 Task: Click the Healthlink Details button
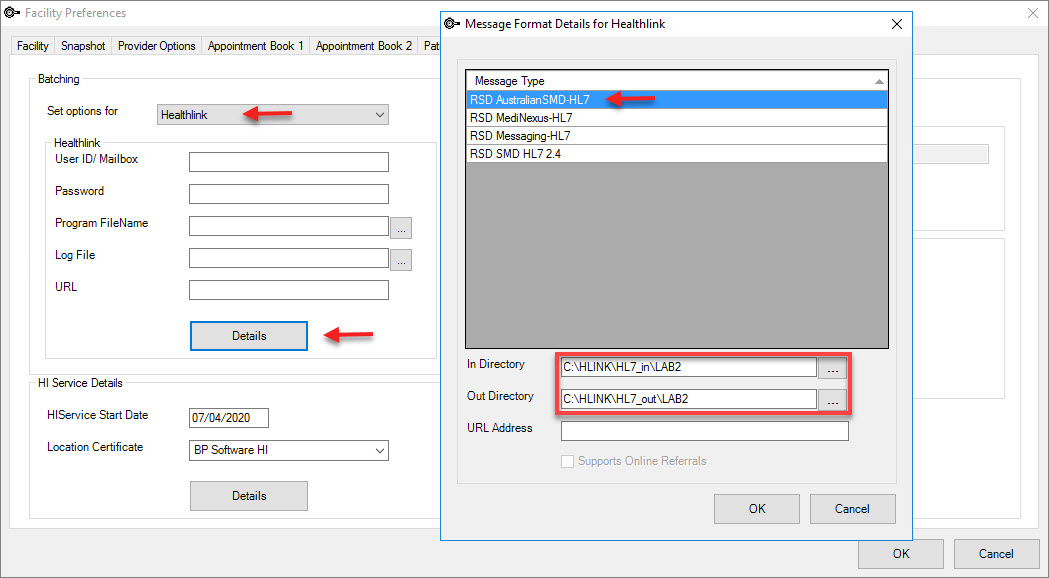(x=249, y=336)
